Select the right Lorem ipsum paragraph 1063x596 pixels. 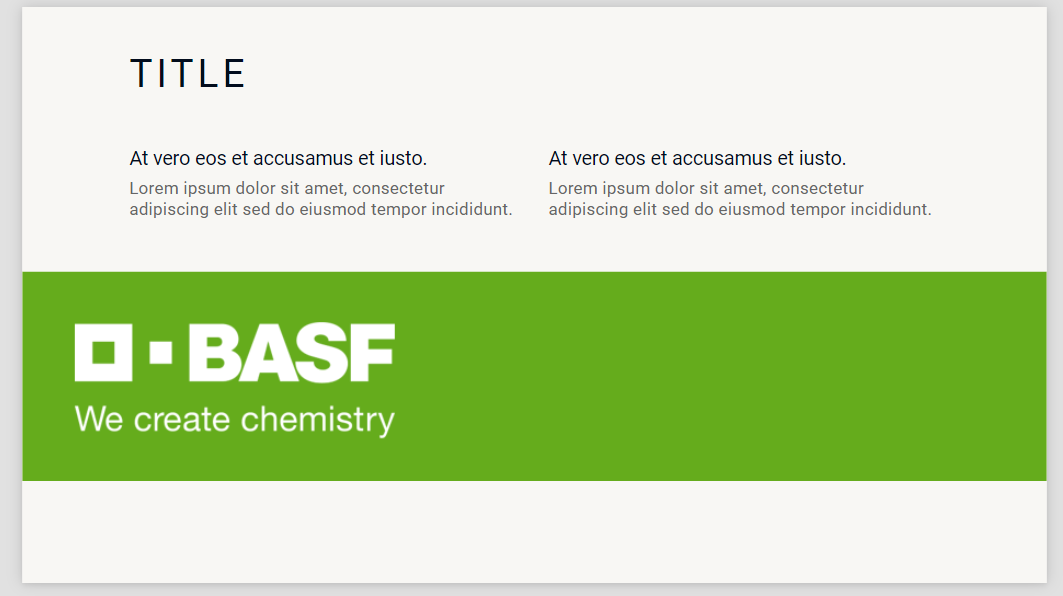coord(739,199)
